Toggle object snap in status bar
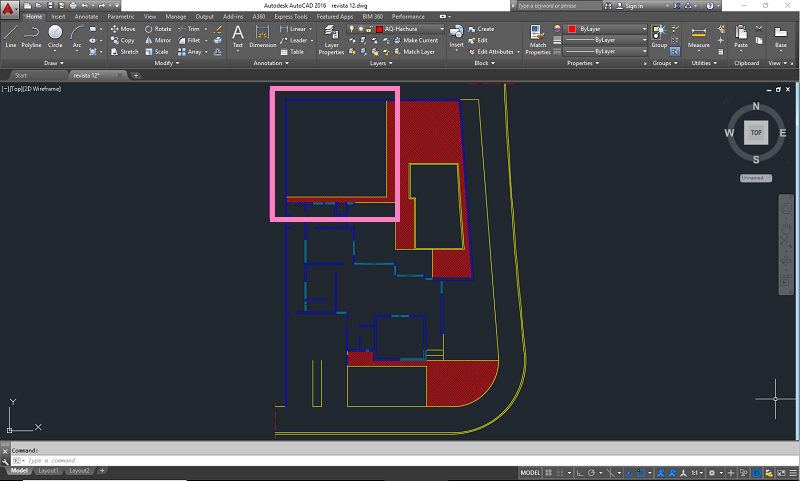 pos(641,473)
